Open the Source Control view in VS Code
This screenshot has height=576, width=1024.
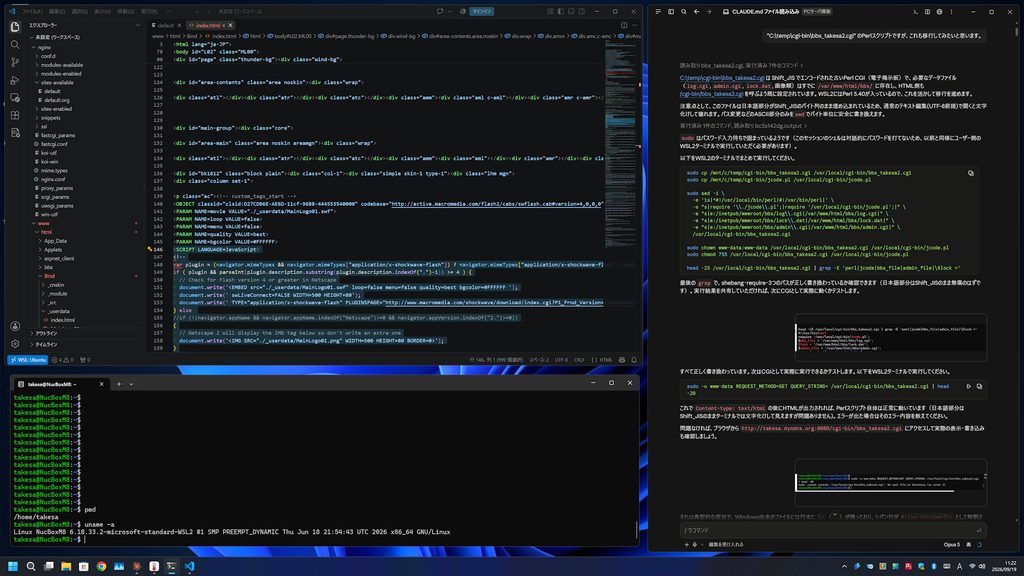tap(15, 62)
